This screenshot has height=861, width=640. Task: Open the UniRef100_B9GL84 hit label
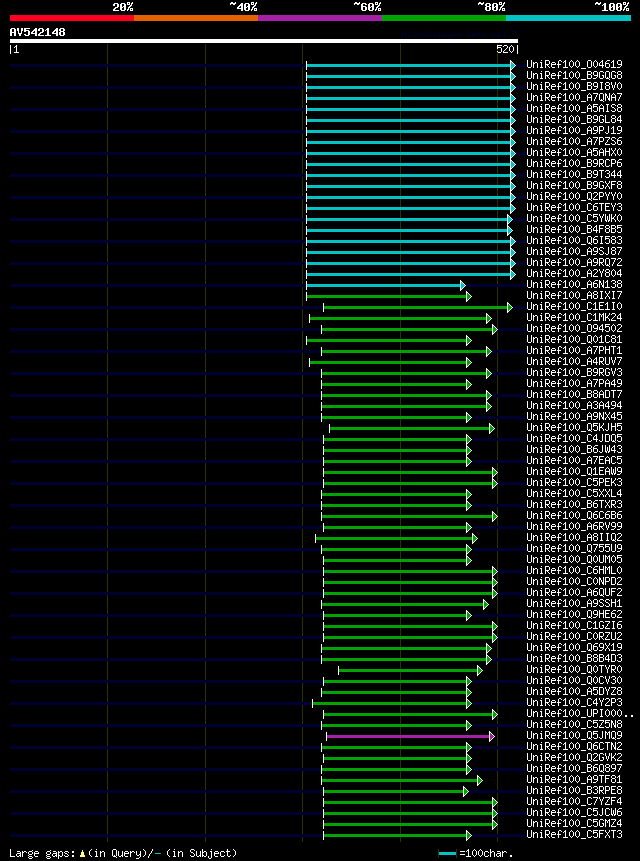coord(574,119)
